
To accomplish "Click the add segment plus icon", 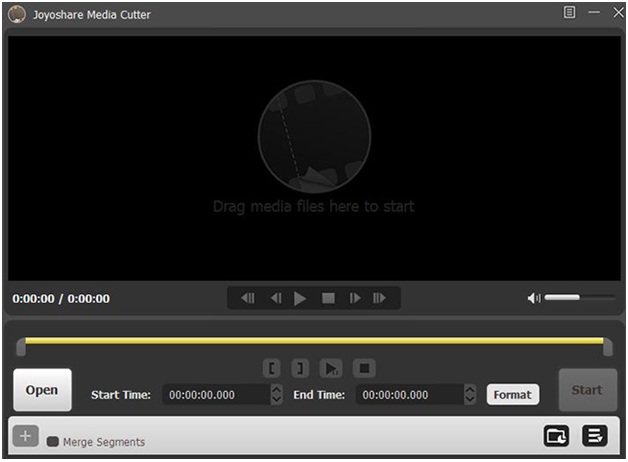I will [26, 436].
